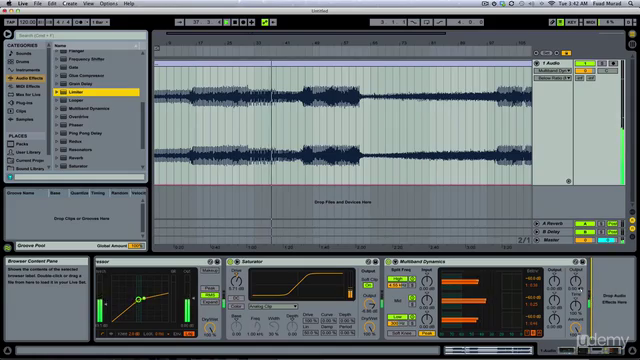This screenshot has height=360, width=640.
Task: Toggle the Saturator device activator
Action: (x=230, y=262)
